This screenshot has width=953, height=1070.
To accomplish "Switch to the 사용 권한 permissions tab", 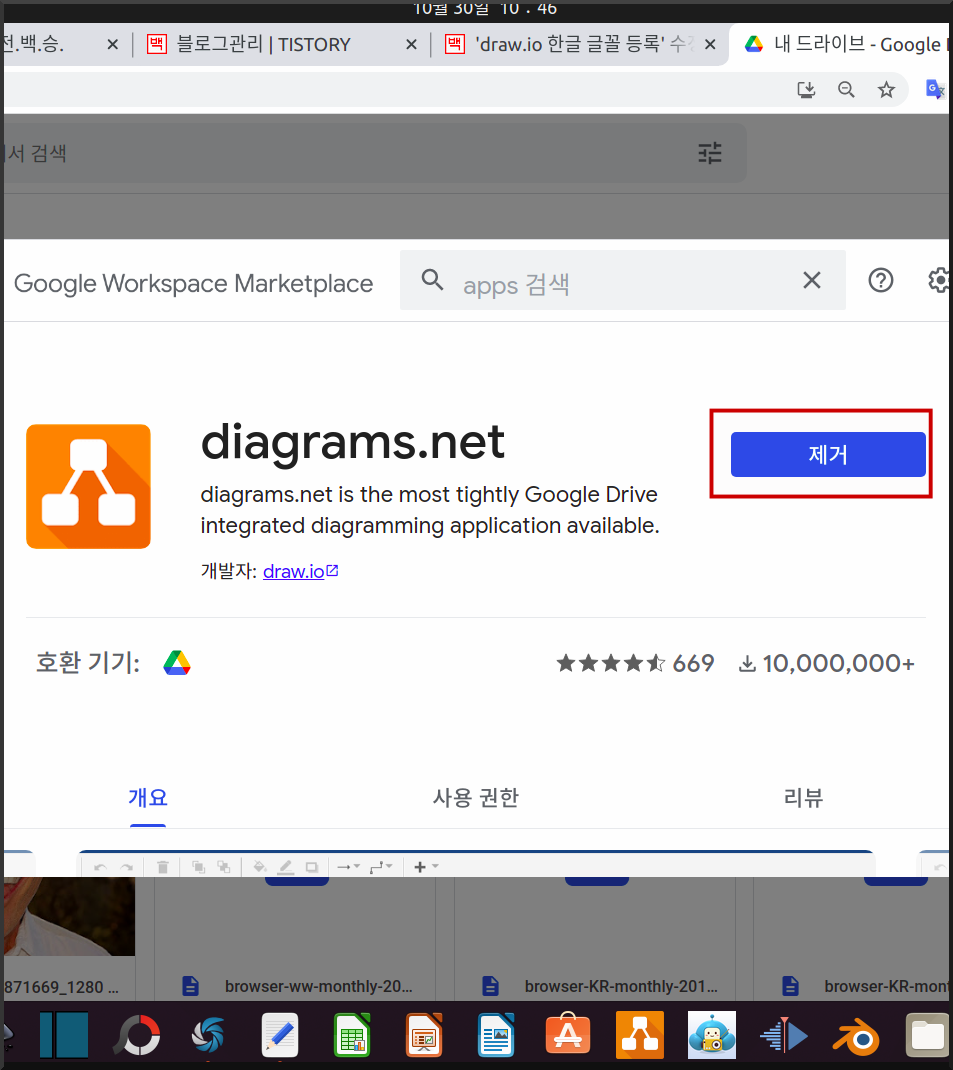I will pos(476,797).
